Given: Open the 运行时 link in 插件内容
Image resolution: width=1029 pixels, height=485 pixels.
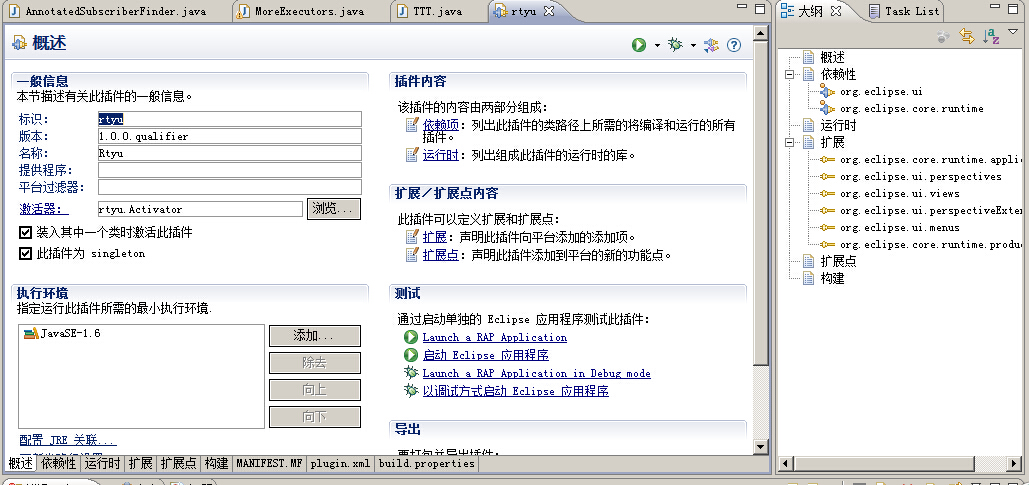Looking at the screenshot, I should [x=441, y=156].
